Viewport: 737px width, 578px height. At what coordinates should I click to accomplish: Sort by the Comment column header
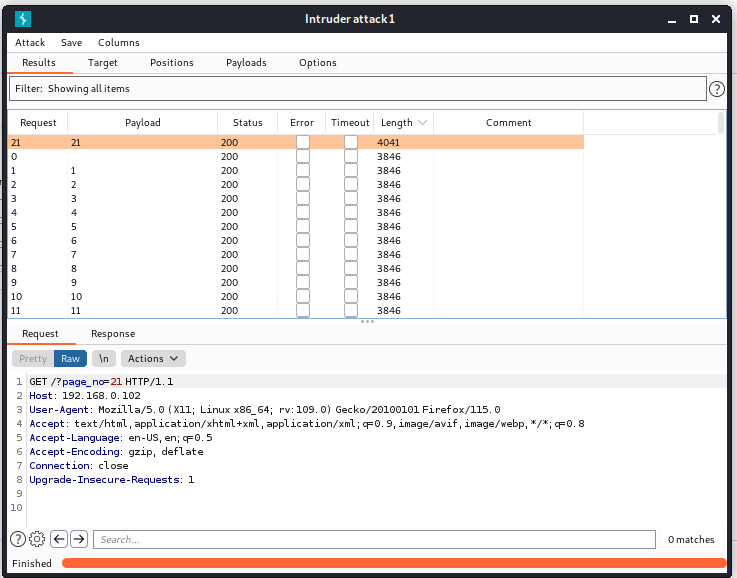coord(509,123)
